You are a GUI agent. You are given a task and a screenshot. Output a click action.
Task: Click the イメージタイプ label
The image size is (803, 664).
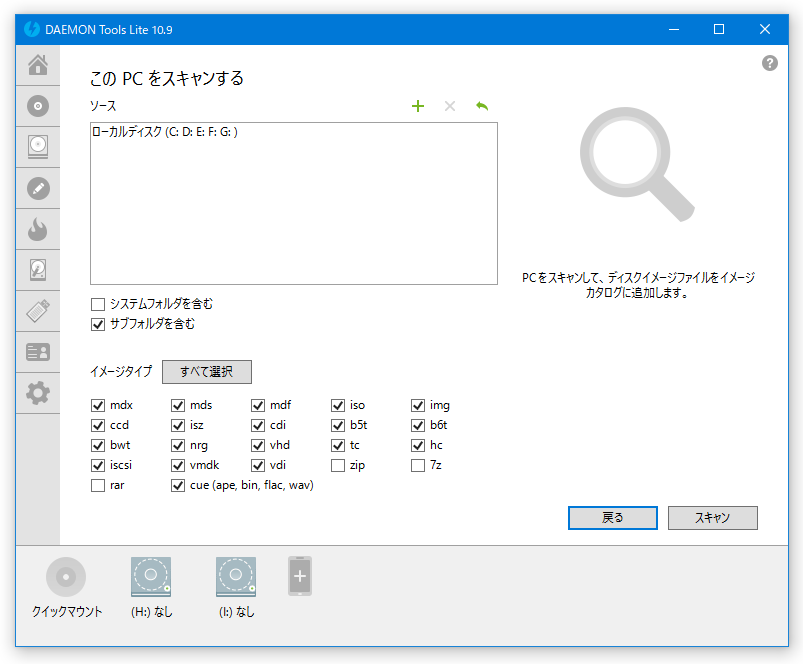tap(121, 371)
